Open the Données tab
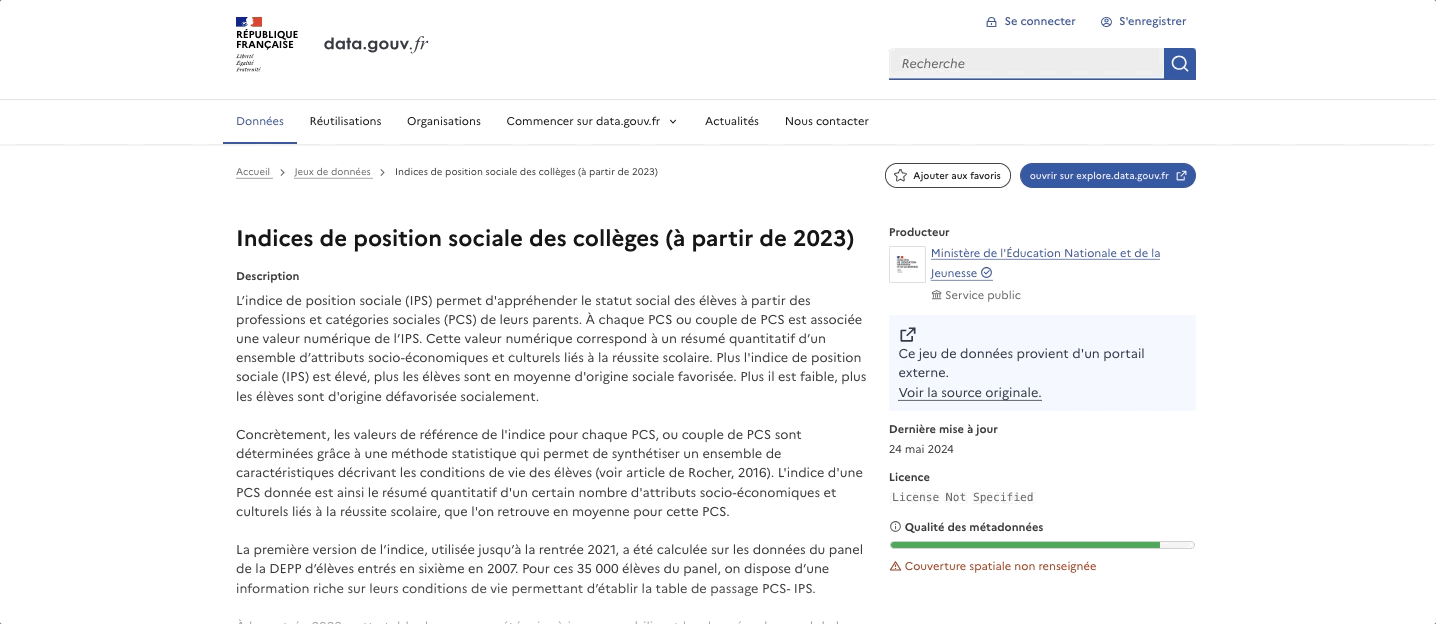Viewport: 1436px width, 624px height. click(x=260, y=121)
